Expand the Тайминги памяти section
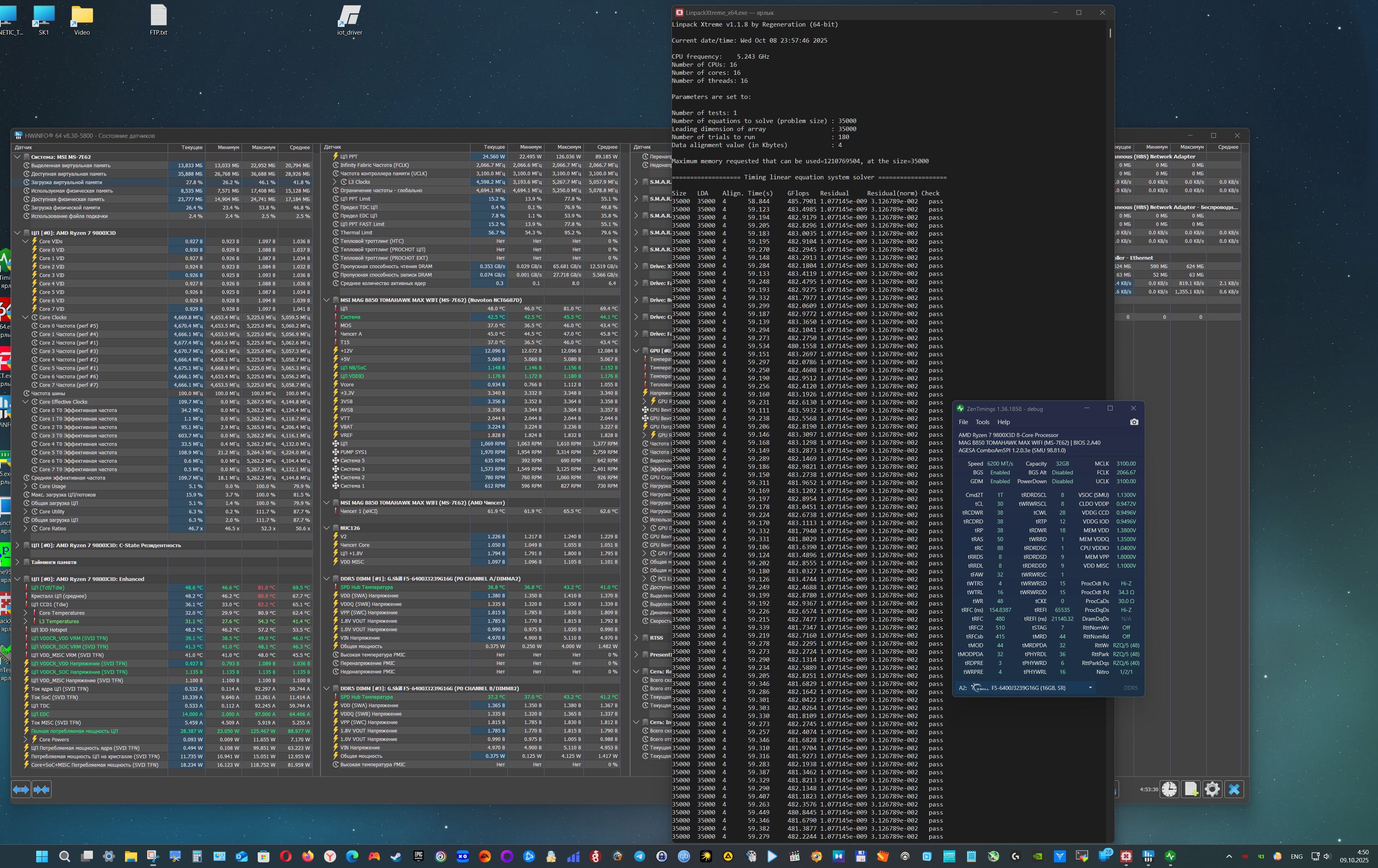The width and height of the screenshot is (1378, 868). click(17, 562)
